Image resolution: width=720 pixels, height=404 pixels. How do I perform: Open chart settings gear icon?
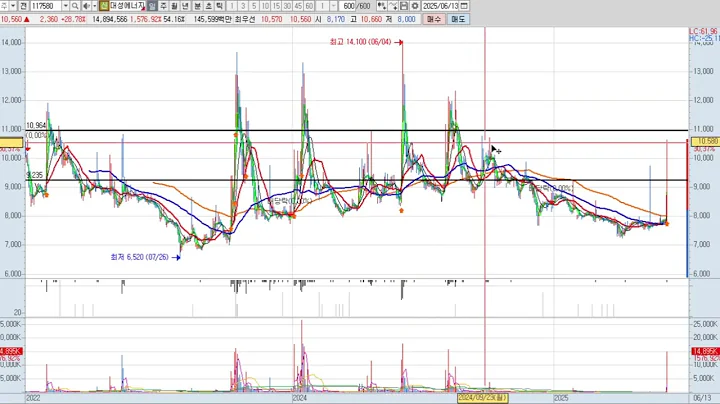(415, 6)
